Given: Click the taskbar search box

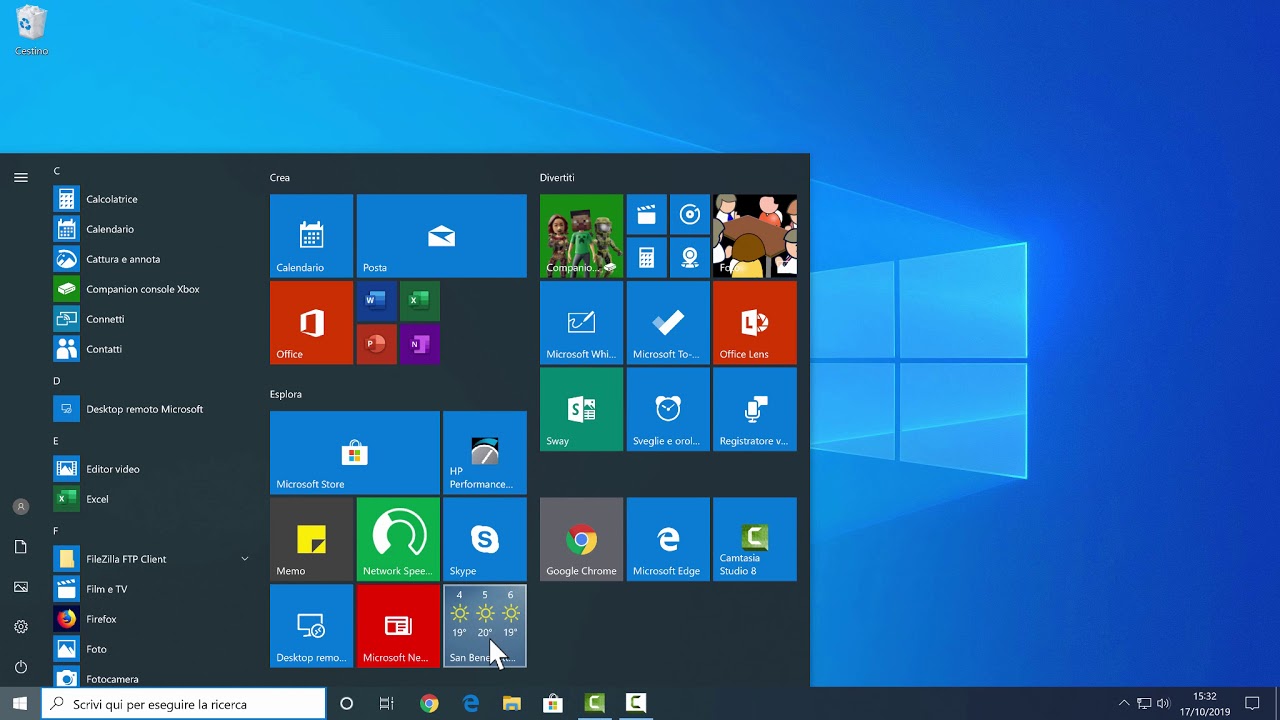Looking at the screenshot, I should pos(185,704).
